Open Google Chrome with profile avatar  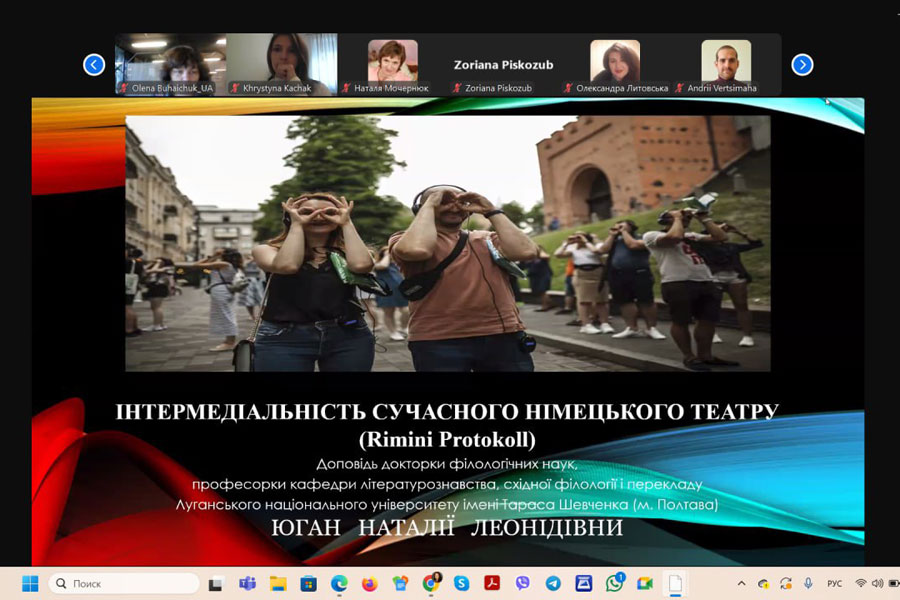tap(431, 583)
